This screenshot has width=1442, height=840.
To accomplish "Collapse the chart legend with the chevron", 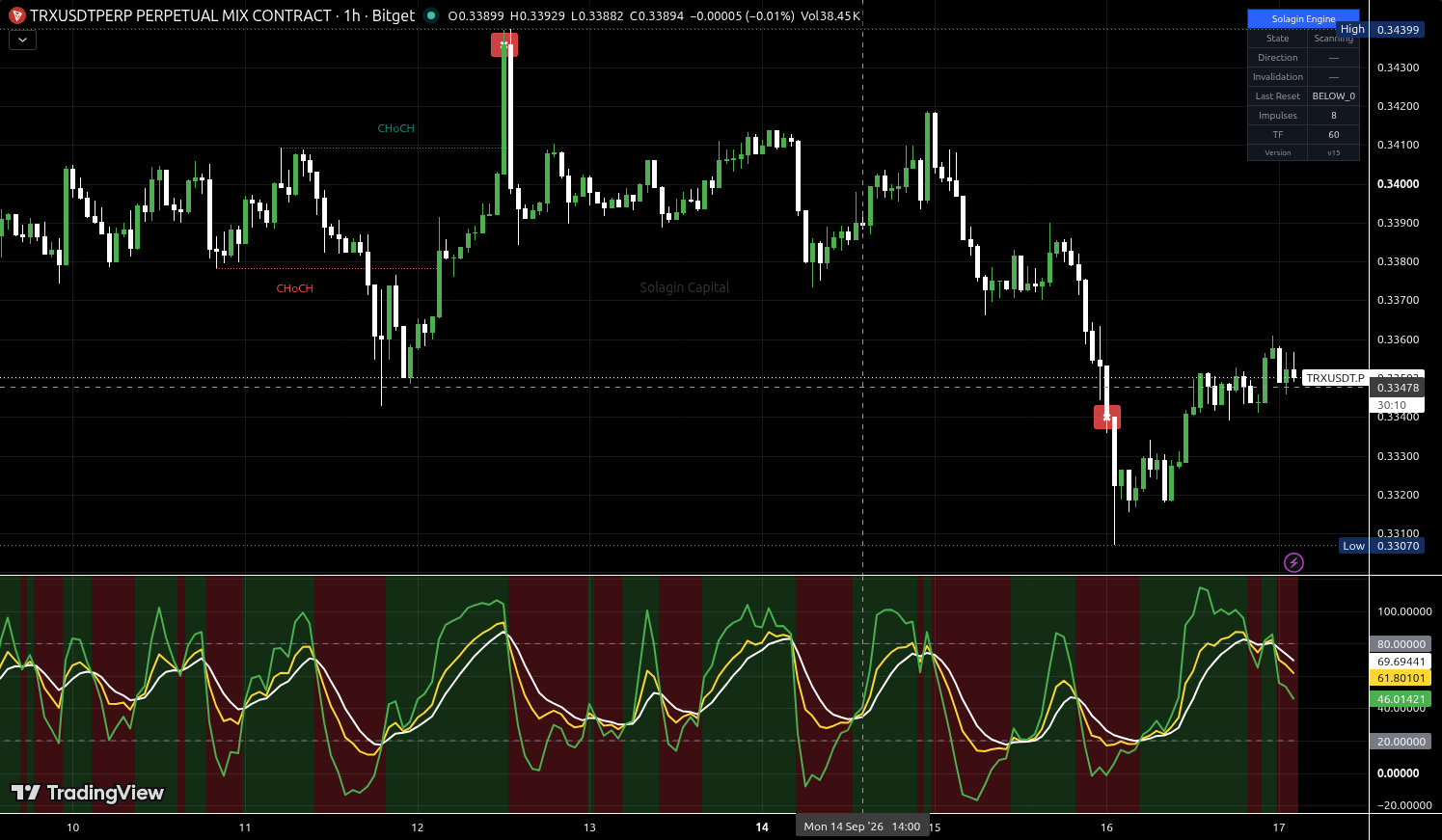I will coord(22,41).
